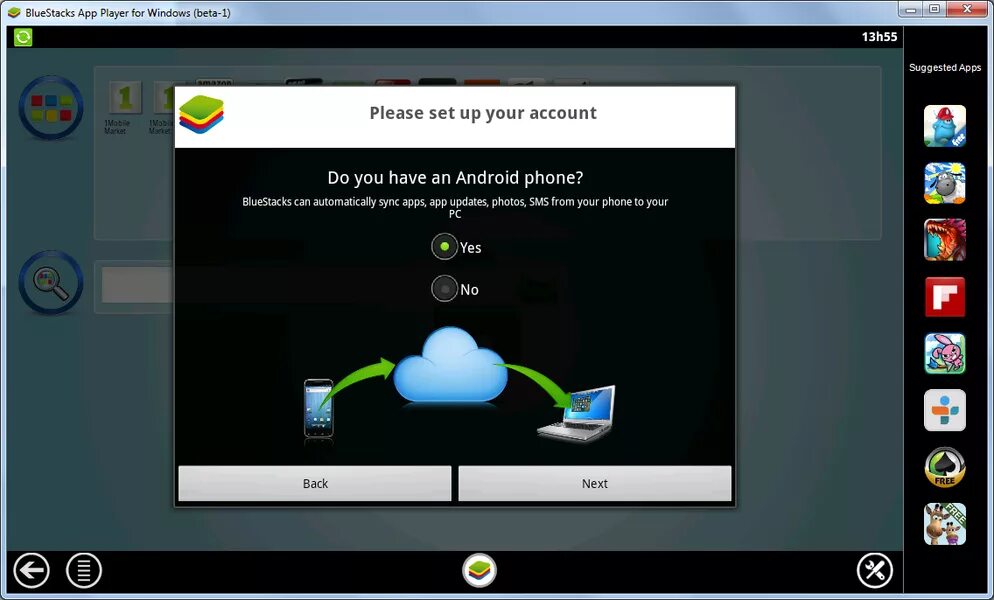Click the Next button
Image resolution: width=994 pixels, height=600 pixels.
point(595,483)
